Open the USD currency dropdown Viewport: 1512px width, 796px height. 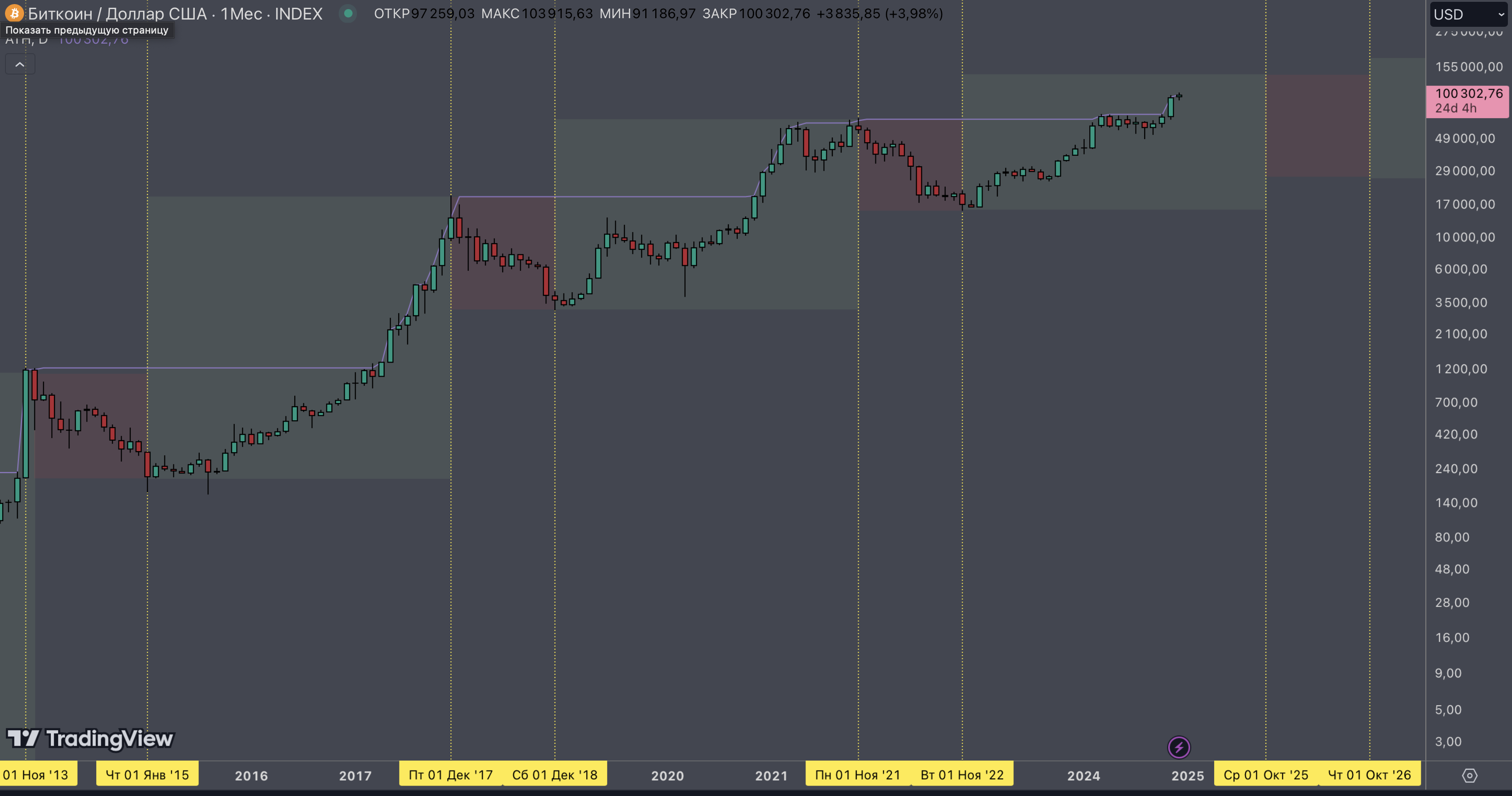click(x=1468, y=14)
